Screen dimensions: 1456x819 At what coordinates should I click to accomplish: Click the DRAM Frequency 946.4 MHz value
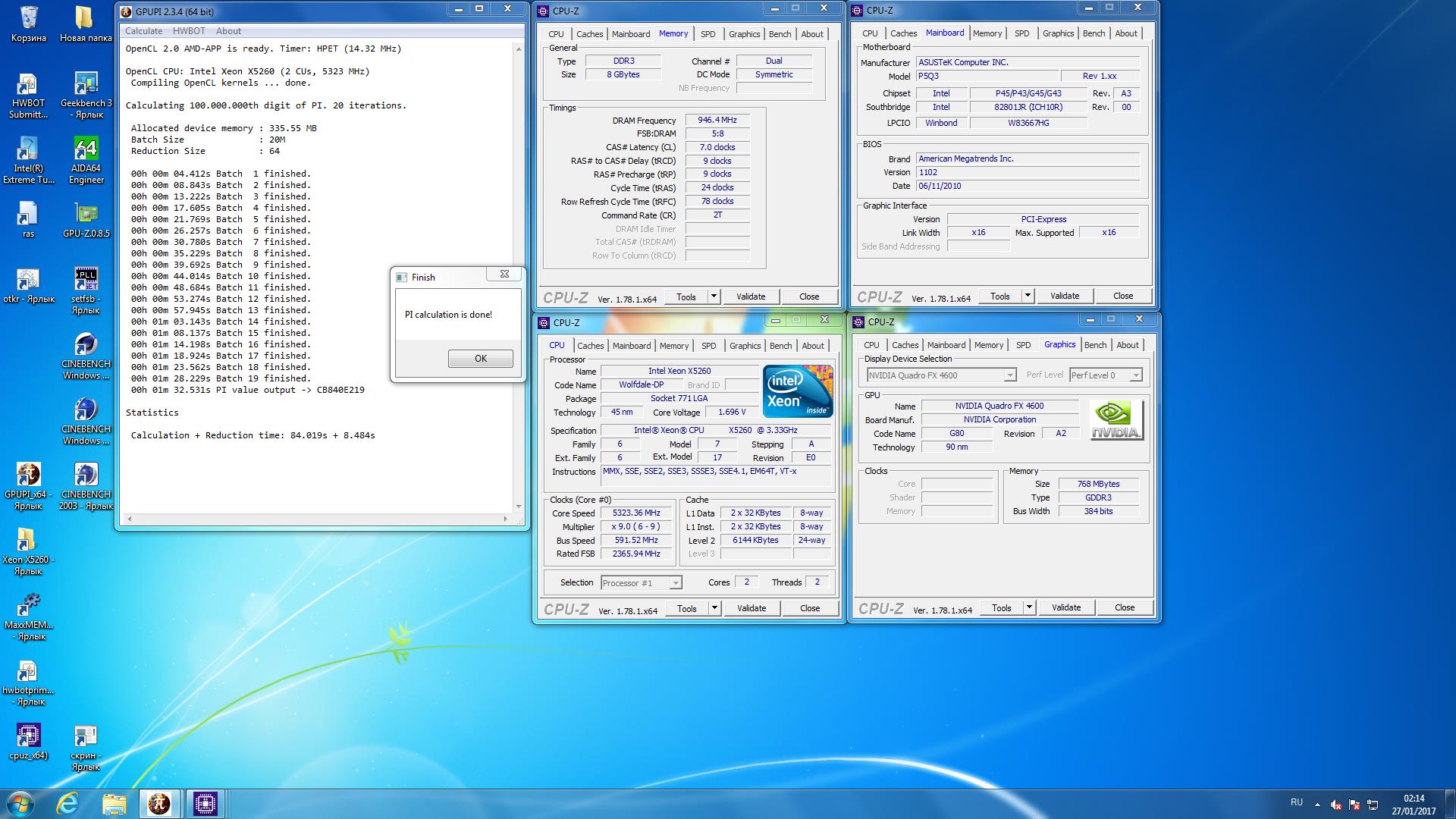coord(717,120)
